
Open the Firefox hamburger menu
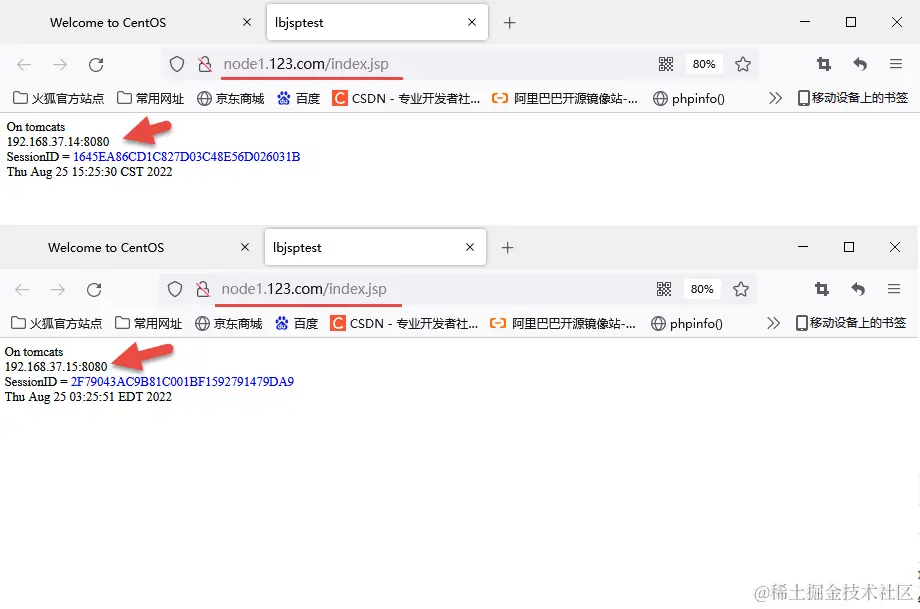(896, 62)
